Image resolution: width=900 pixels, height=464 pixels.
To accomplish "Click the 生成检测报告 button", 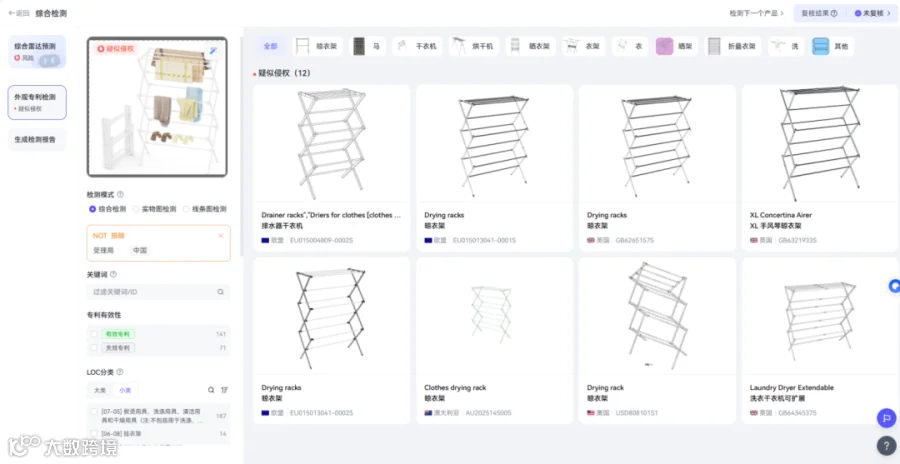I will pos(37,140).
